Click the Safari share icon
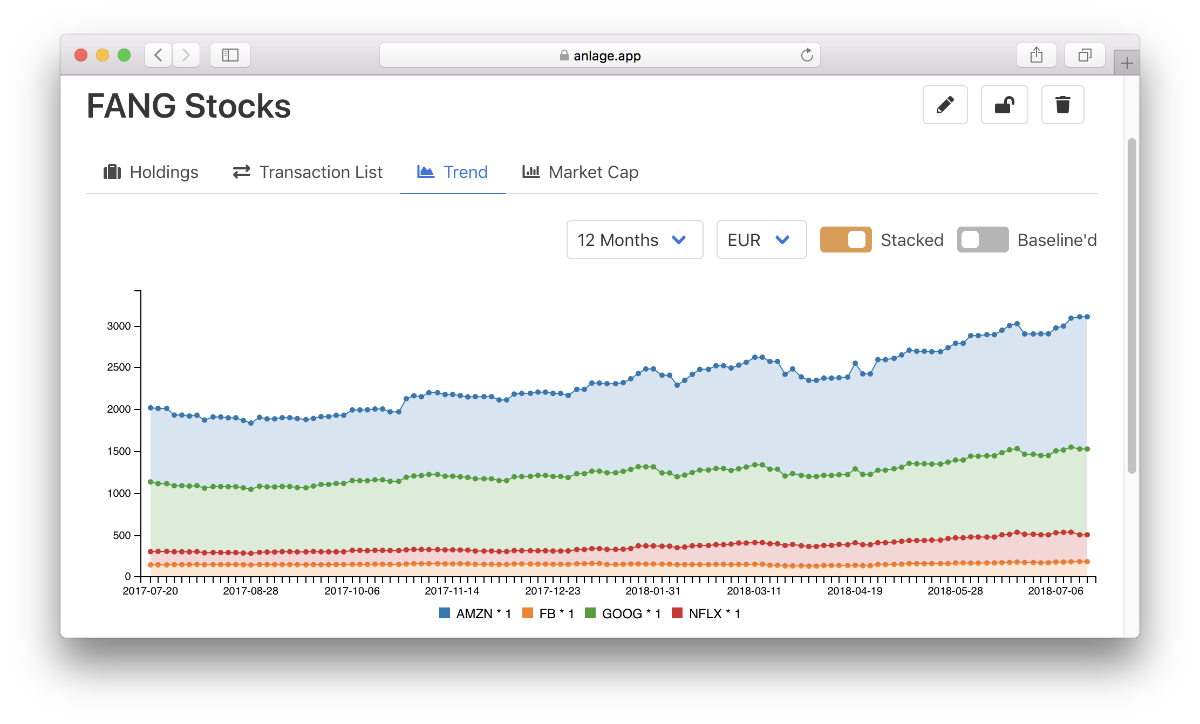Screen dimensions: 1200x724 (x=1036, y=55)
